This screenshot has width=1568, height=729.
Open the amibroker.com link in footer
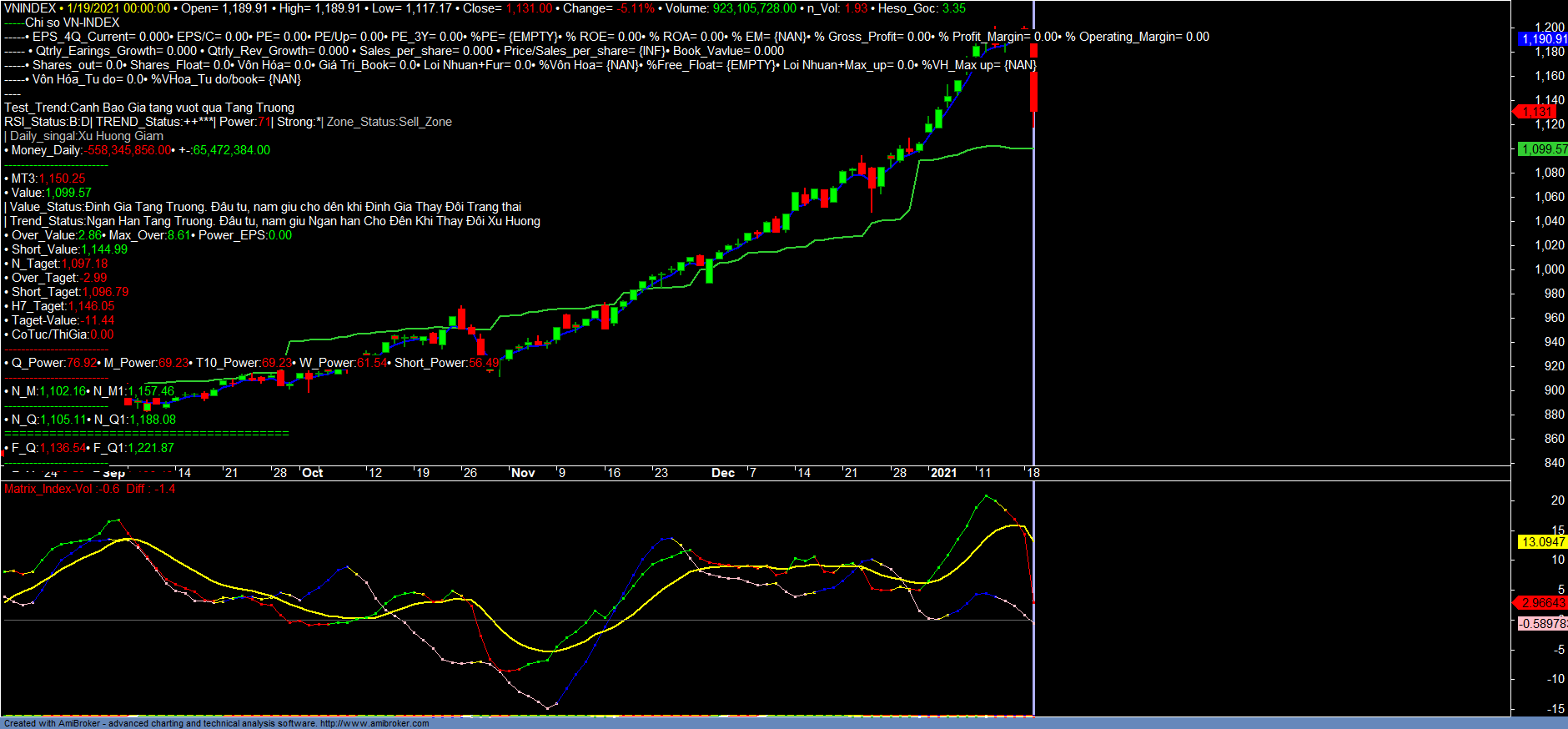tap(374, 723)
